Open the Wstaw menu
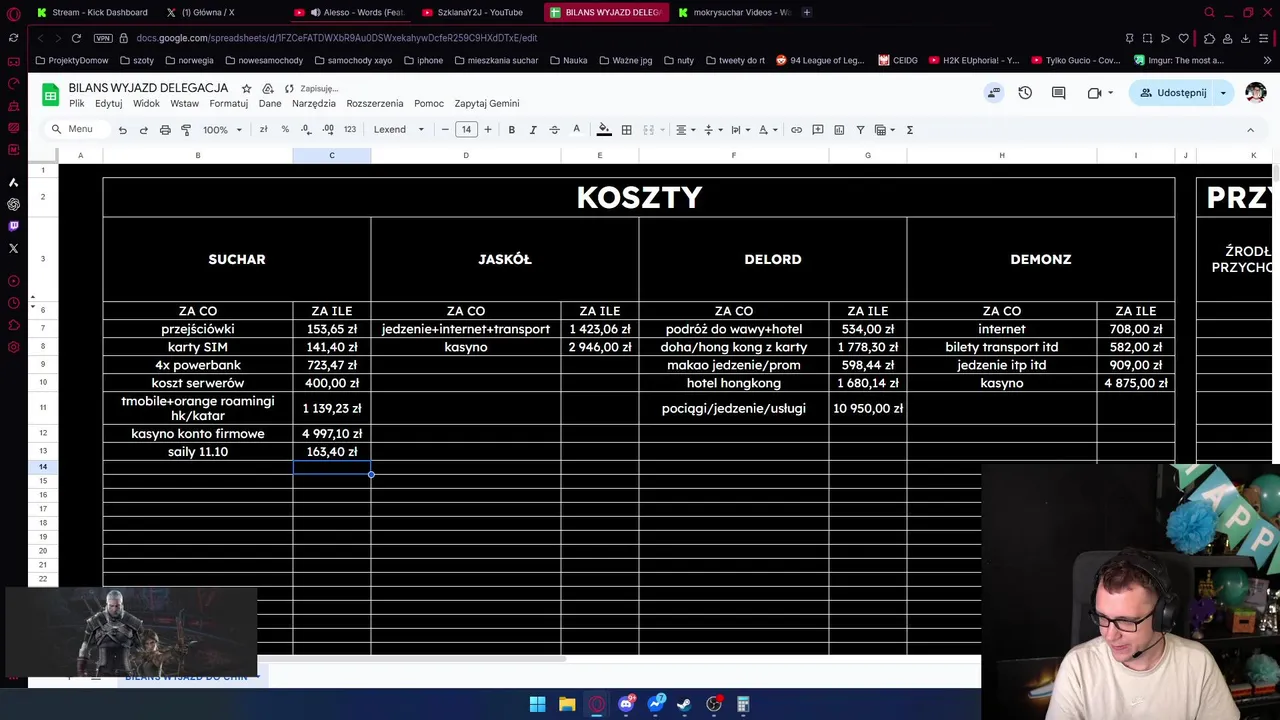The height and width of the screenshot is (720, 1280). (184, 103)
